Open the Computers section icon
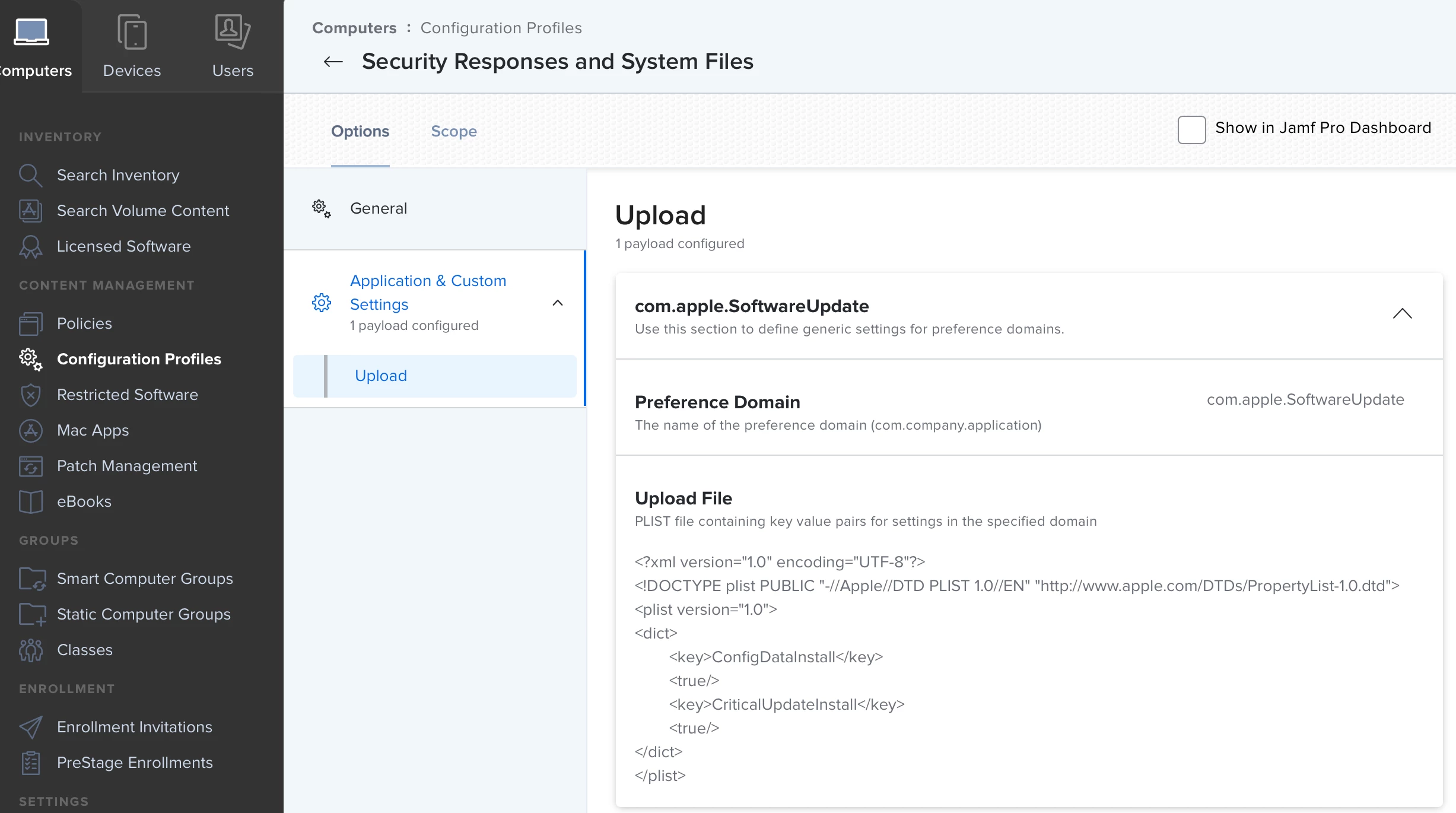The width and height of the screenshot is (1456, 813). 31,32
